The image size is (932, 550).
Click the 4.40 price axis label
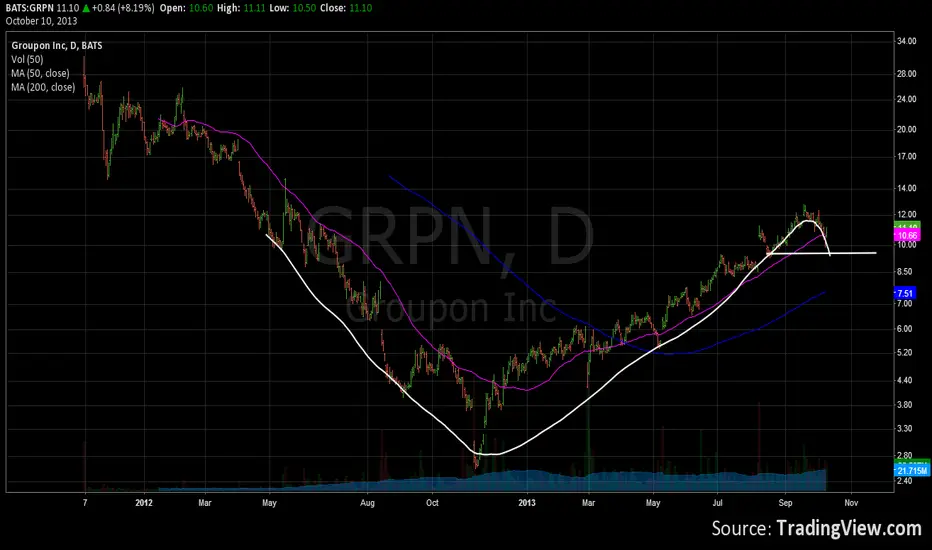tap(904, 381)
